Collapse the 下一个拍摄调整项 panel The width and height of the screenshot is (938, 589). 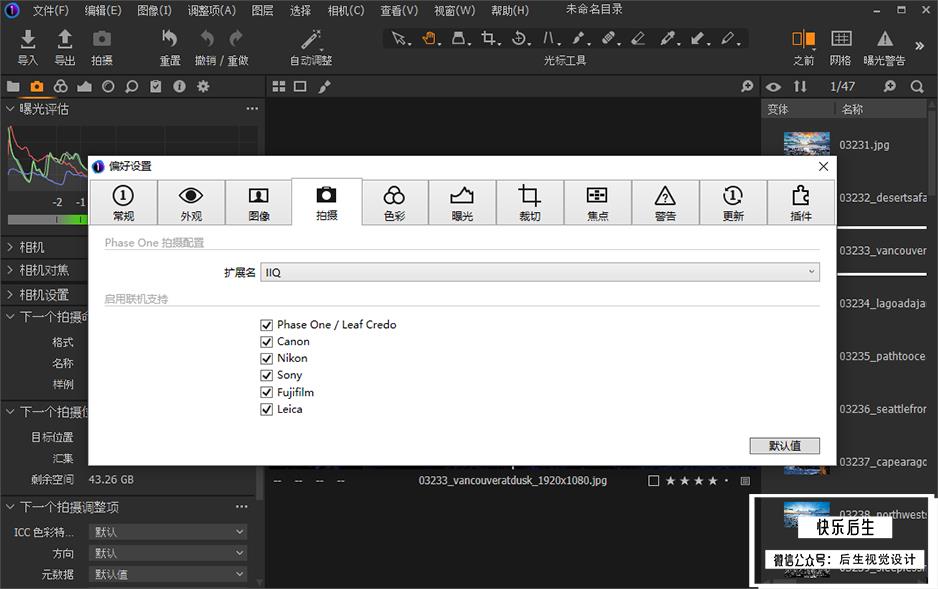click(x=10, y=507)
